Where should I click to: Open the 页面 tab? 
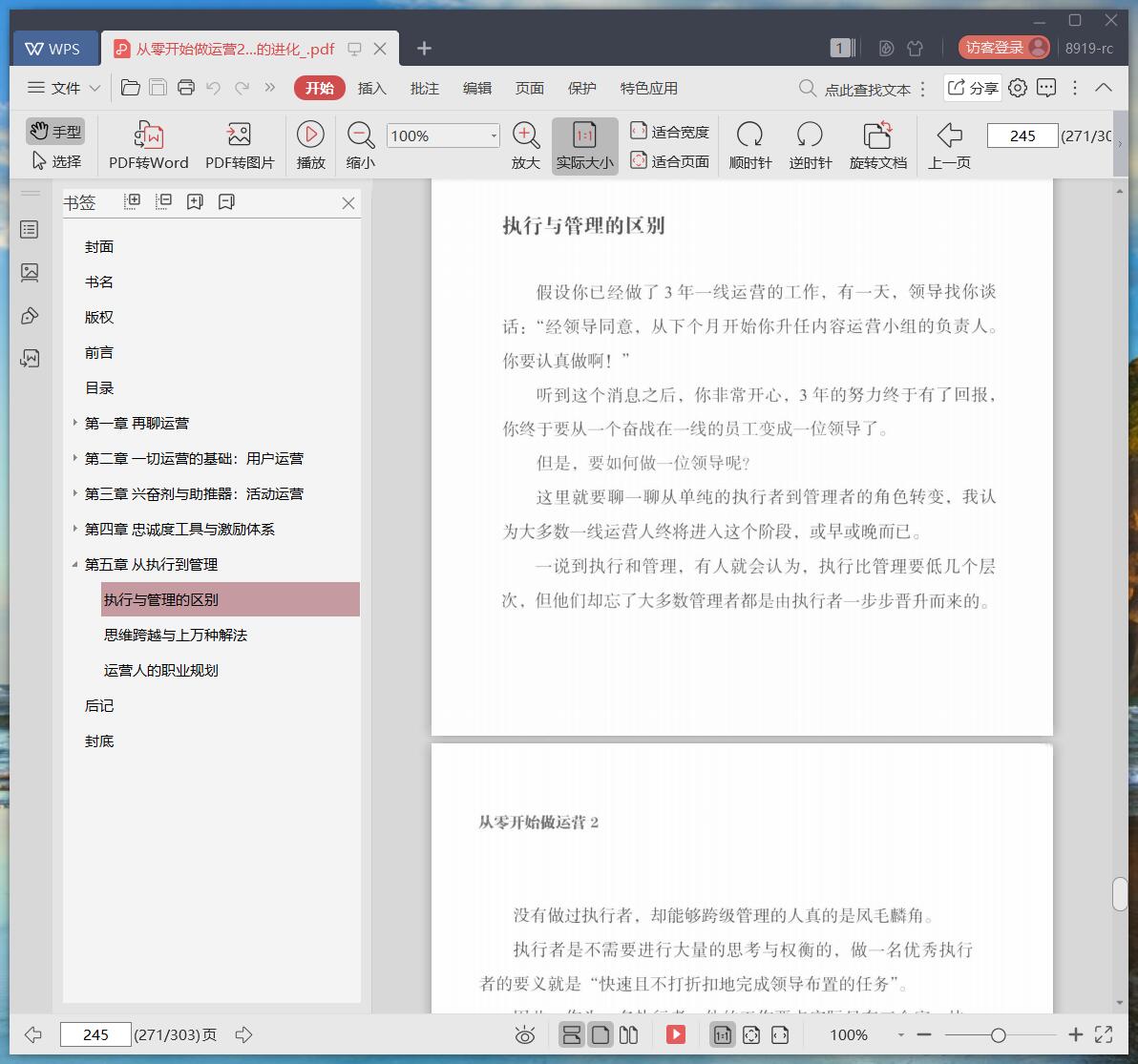(x=530, y=88)
